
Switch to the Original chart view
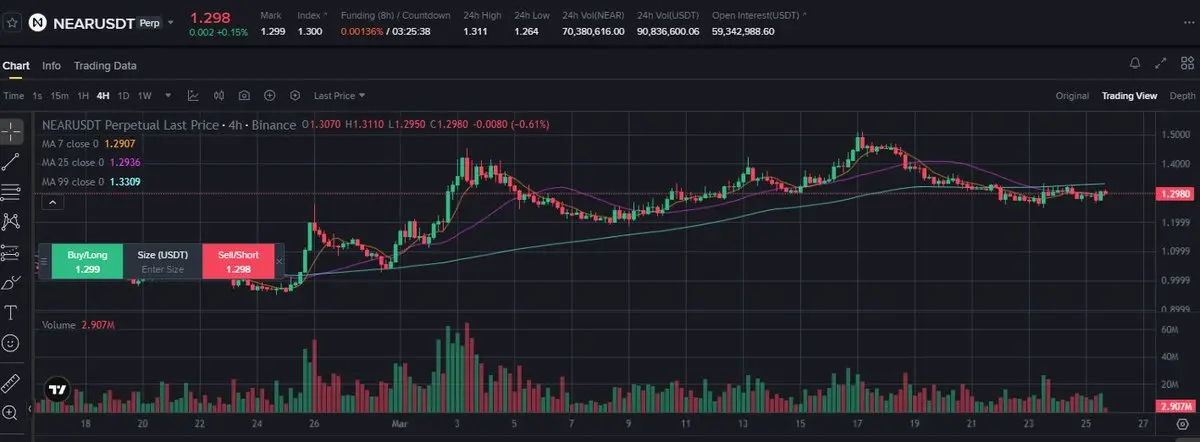coord(1072,96)
